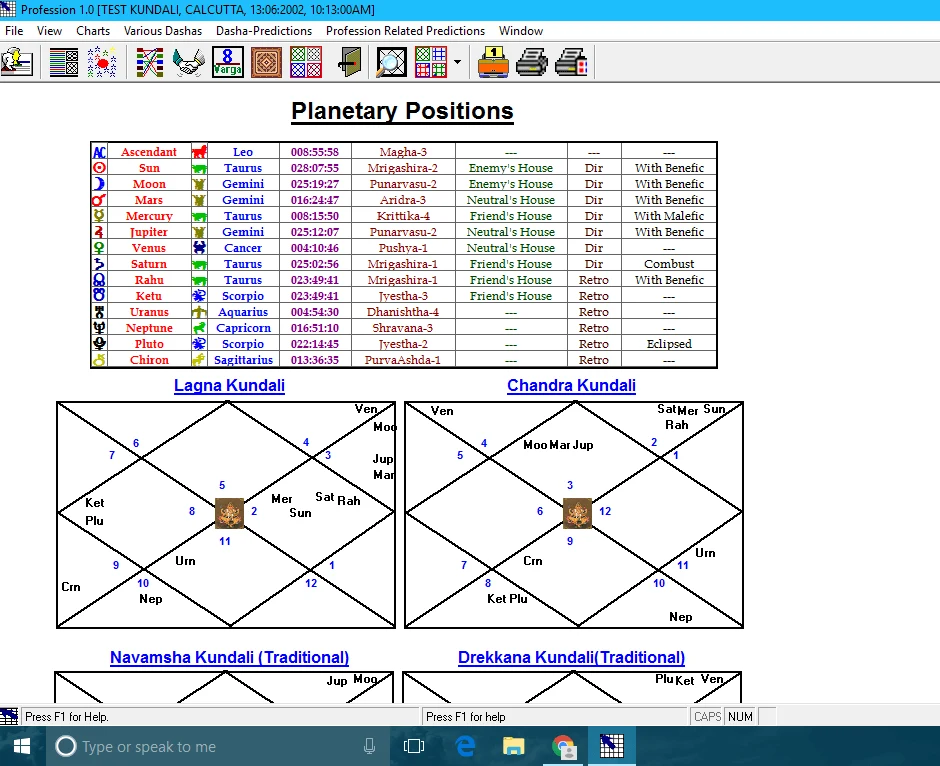
Task: Click the Cancer crab sign icon
Action: [199, 248]
